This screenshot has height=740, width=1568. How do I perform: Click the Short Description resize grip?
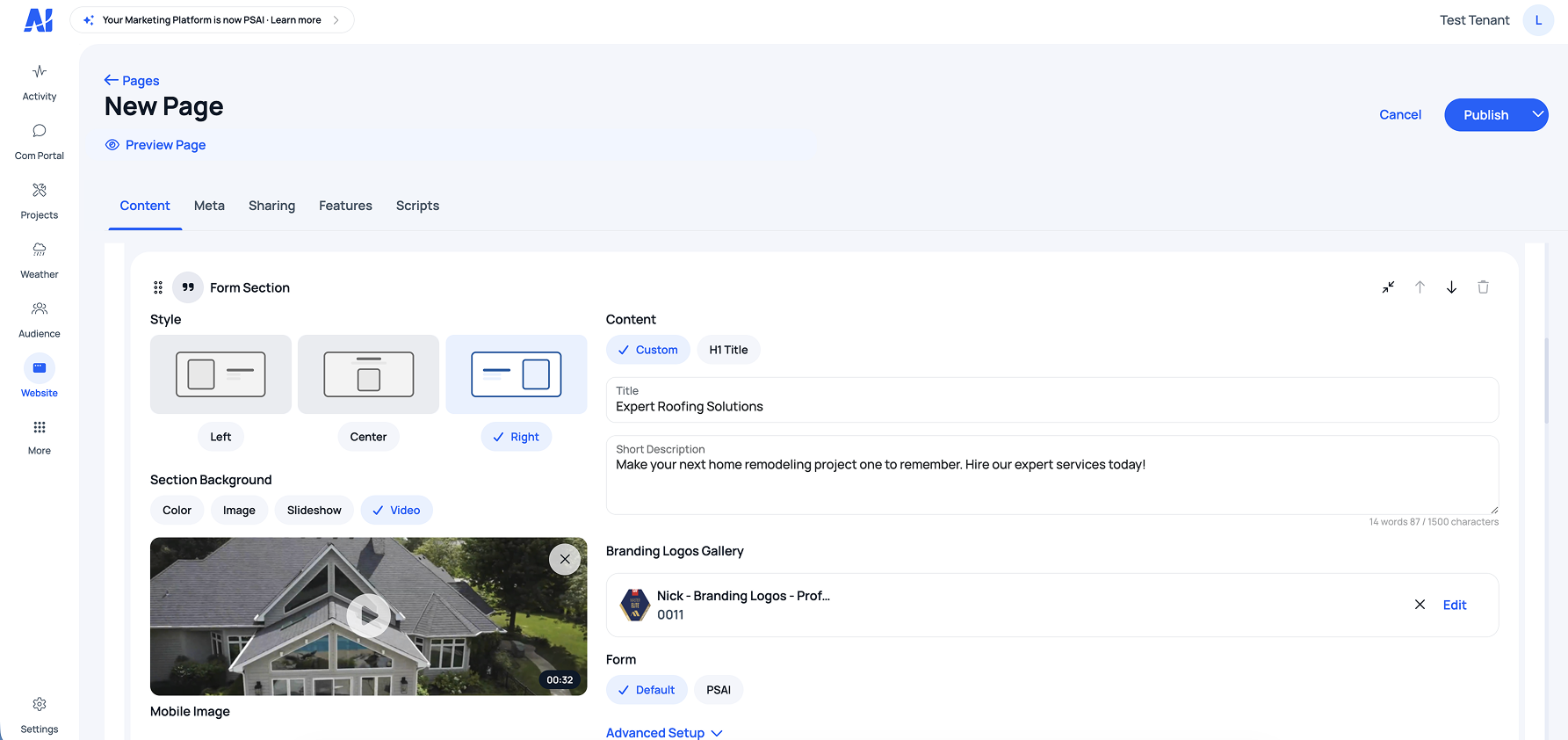pos(1493,509)
